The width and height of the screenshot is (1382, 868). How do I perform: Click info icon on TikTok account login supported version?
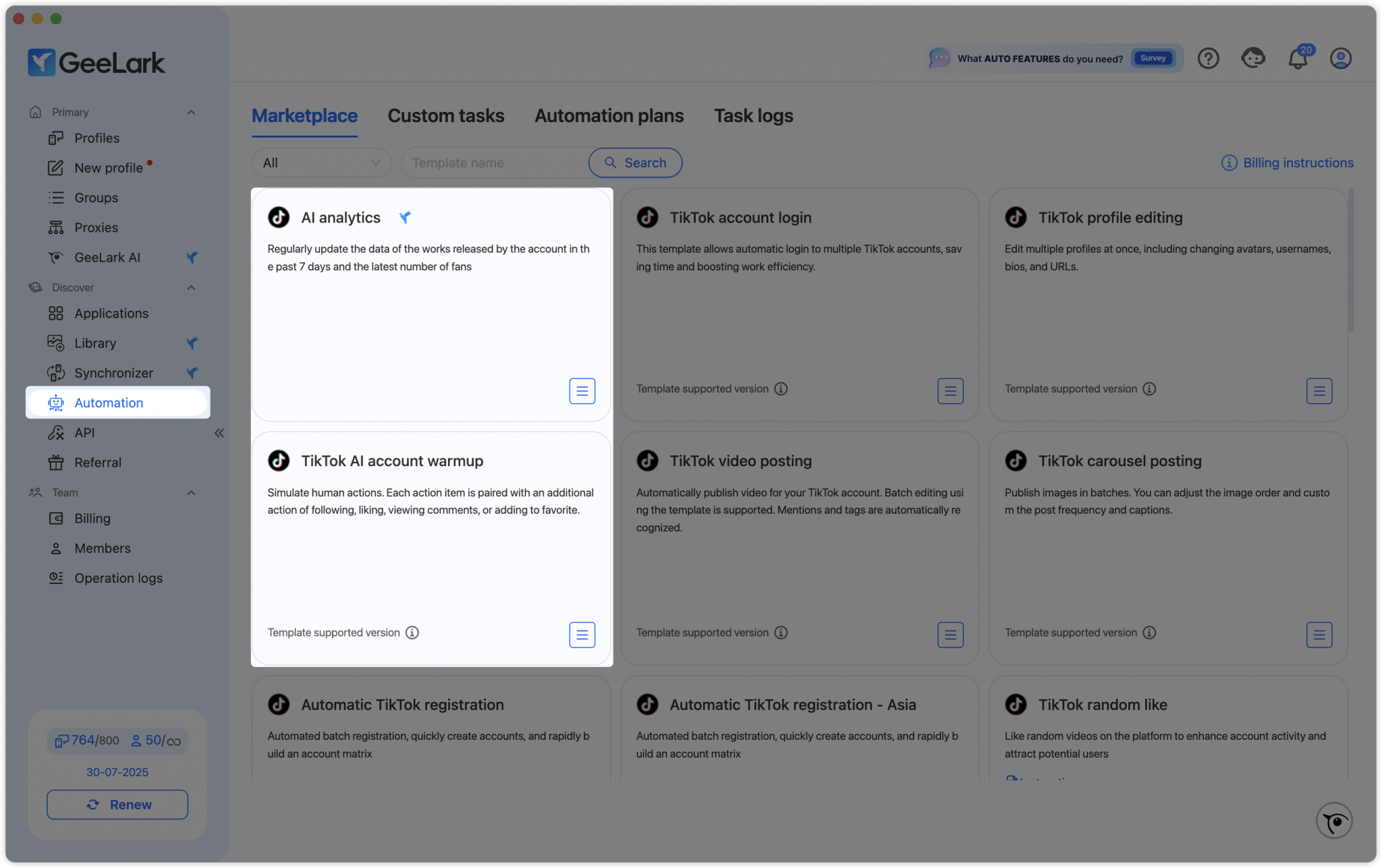tap(781, 389)
